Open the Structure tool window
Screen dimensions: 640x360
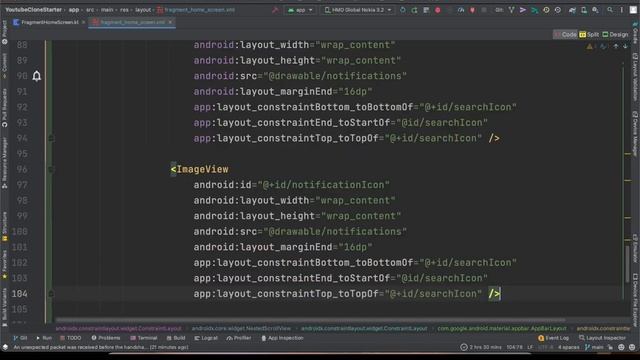[4, 226]
